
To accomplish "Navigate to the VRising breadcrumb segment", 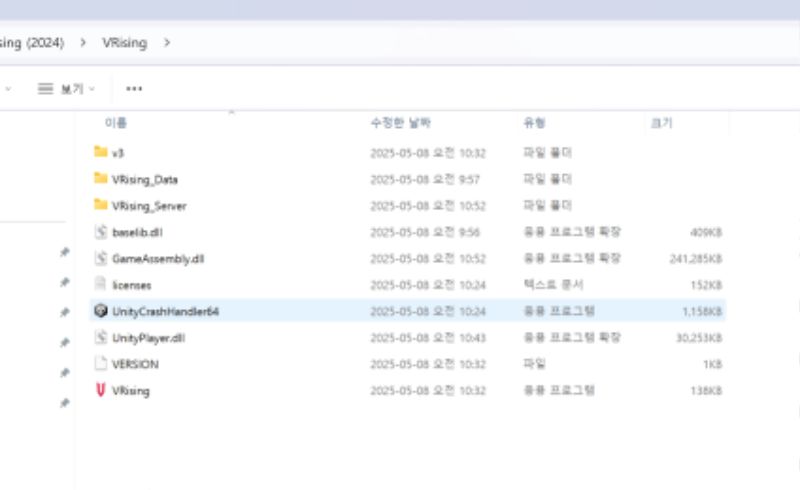I will point(124,43).
